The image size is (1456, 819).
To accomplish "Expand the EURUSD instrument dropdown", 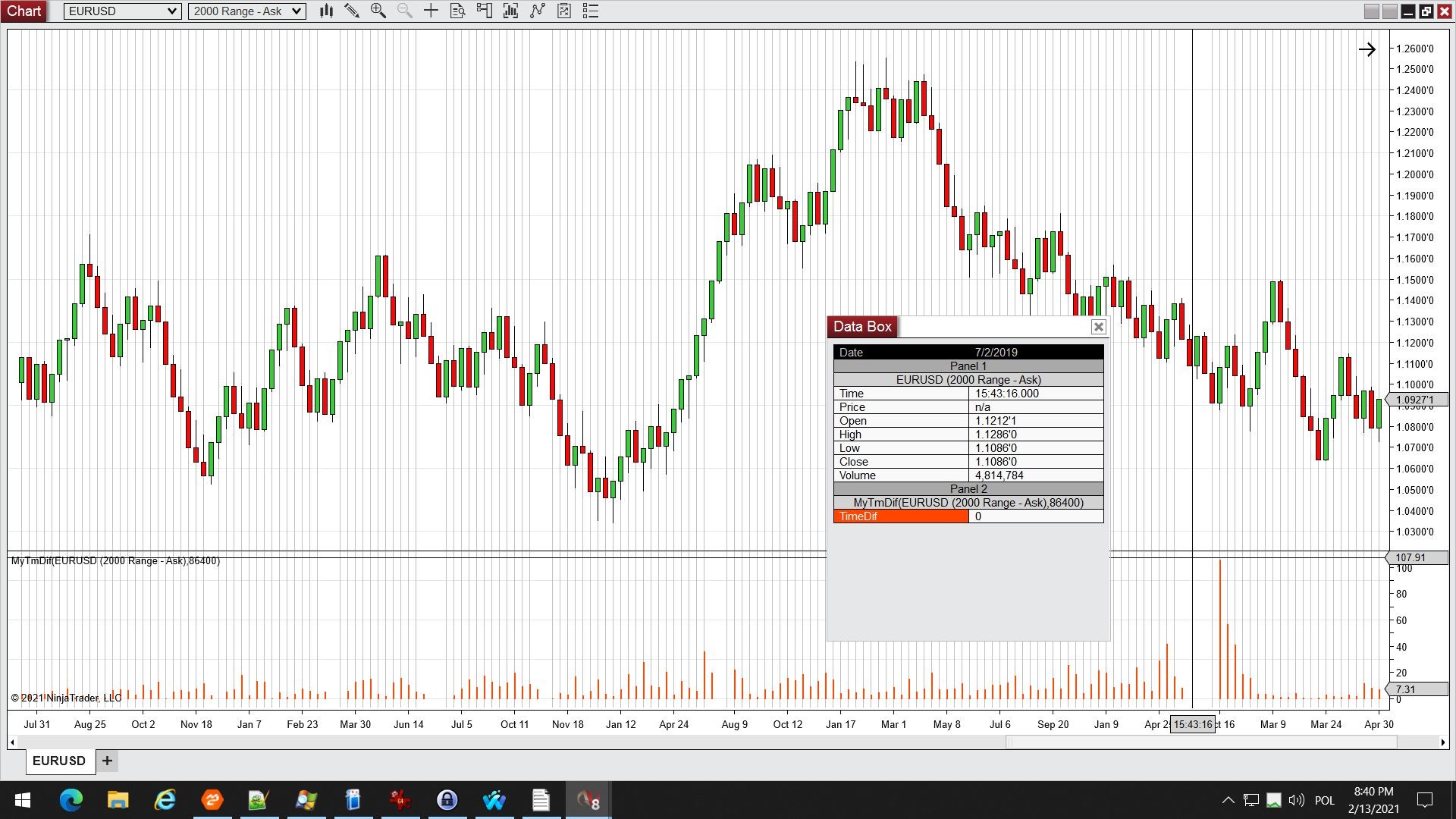I will 172,11.
